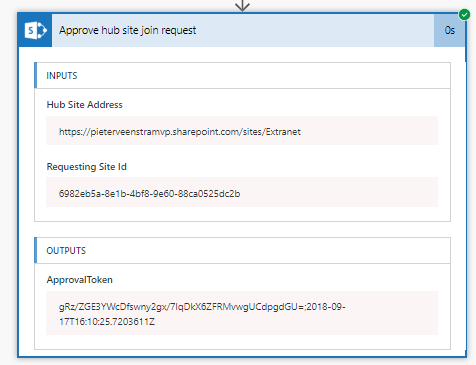
Task: Select the pieterveenstramvp sharepoint Extranet URL
Action: 180,132
